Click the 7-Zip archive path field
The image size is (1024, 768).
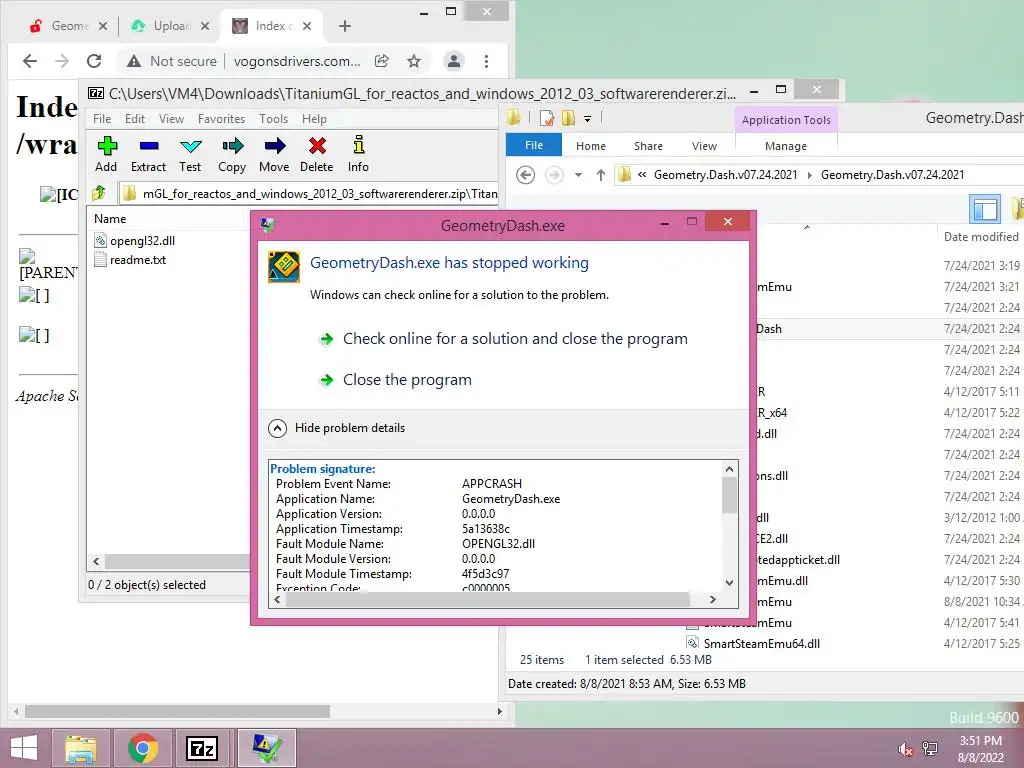pyautogui.click(x=310, y=194)
